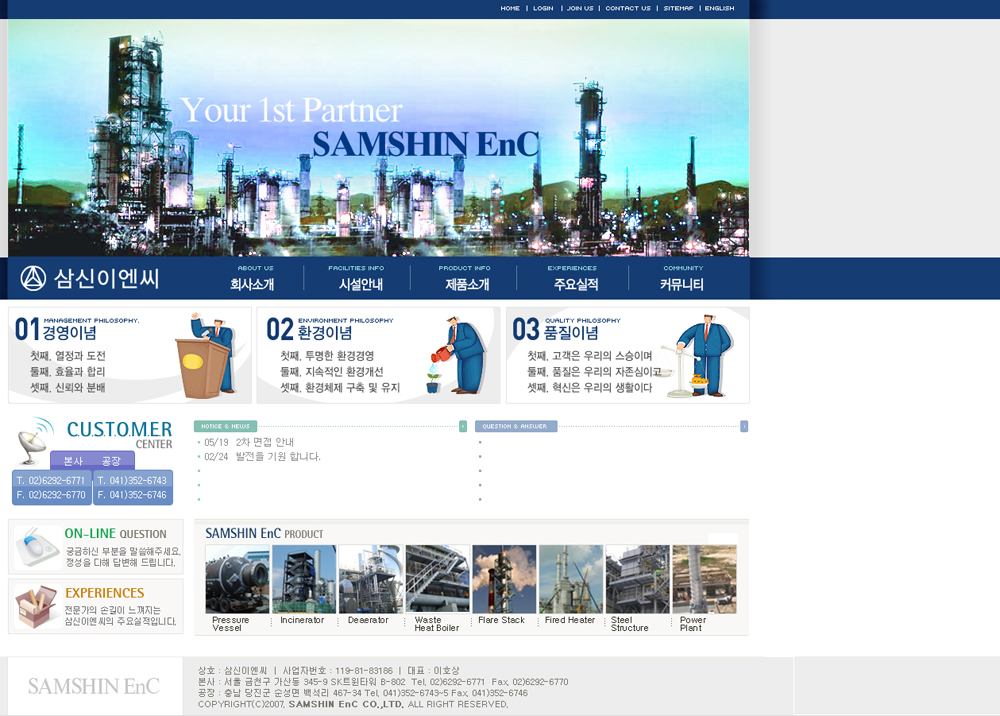
Task: Open the 회사소개 About Us menu
Action: [252, 284]
